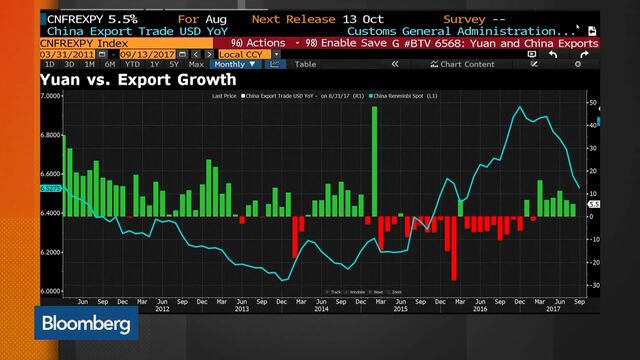Step date range forward with right arrow
This screenshot has width=640, height=360.
(209, 54)
